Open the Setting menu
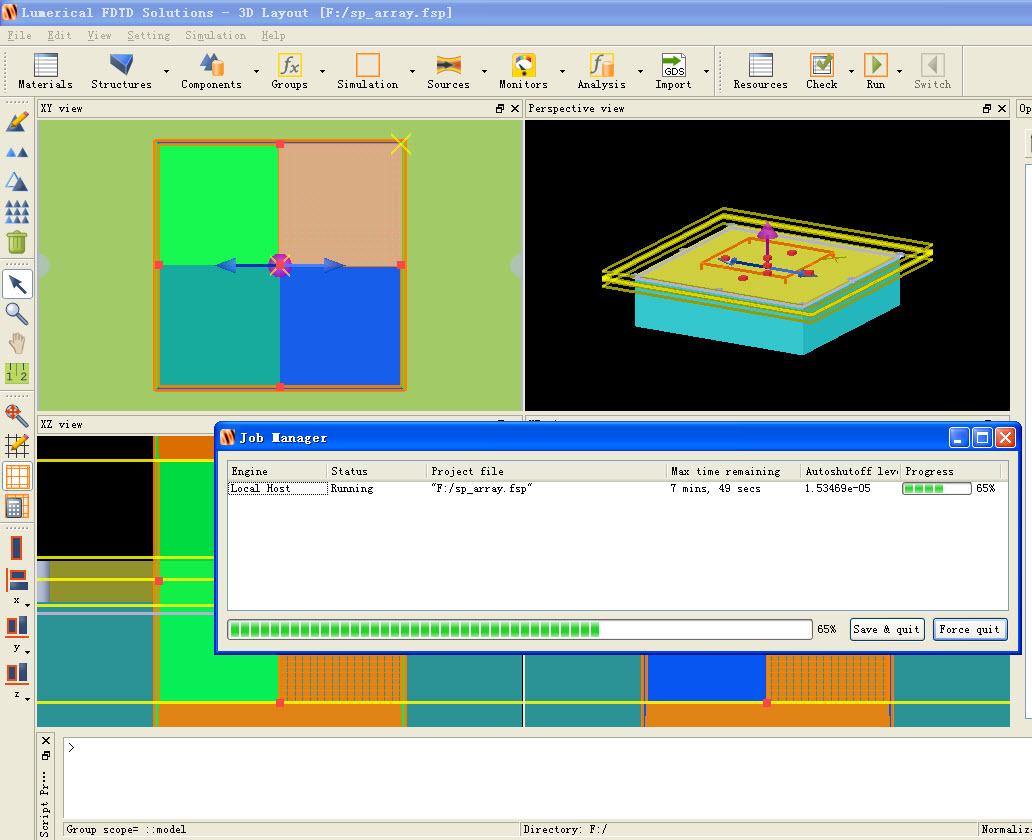1032x840 pixels. pyautogui.click(x=149, y=36)
